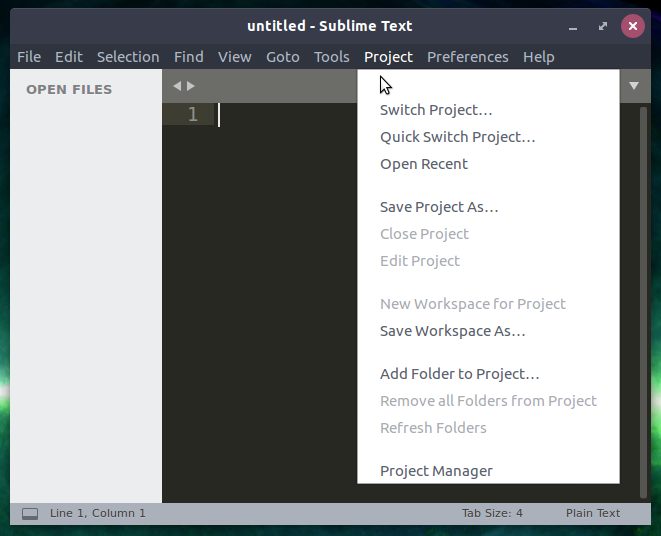661x536 pixels.
Task: Select Quick Switch Project… entry
Action: tap(458, 137)
